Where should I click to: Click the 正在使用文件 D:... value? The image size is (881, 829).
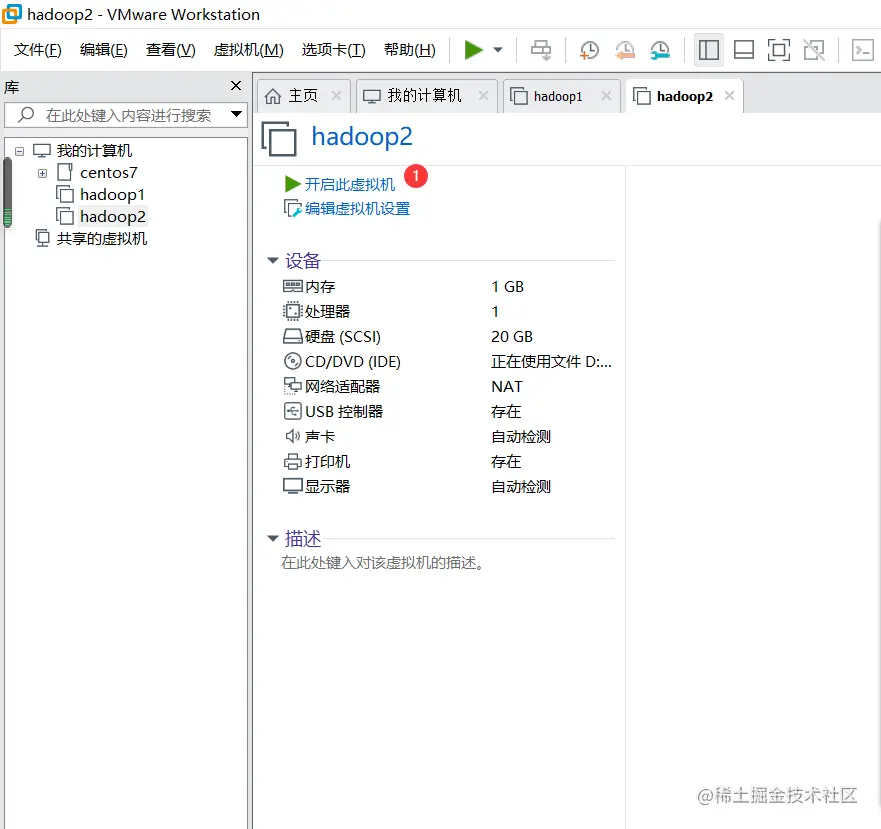(x=551, y=361)
